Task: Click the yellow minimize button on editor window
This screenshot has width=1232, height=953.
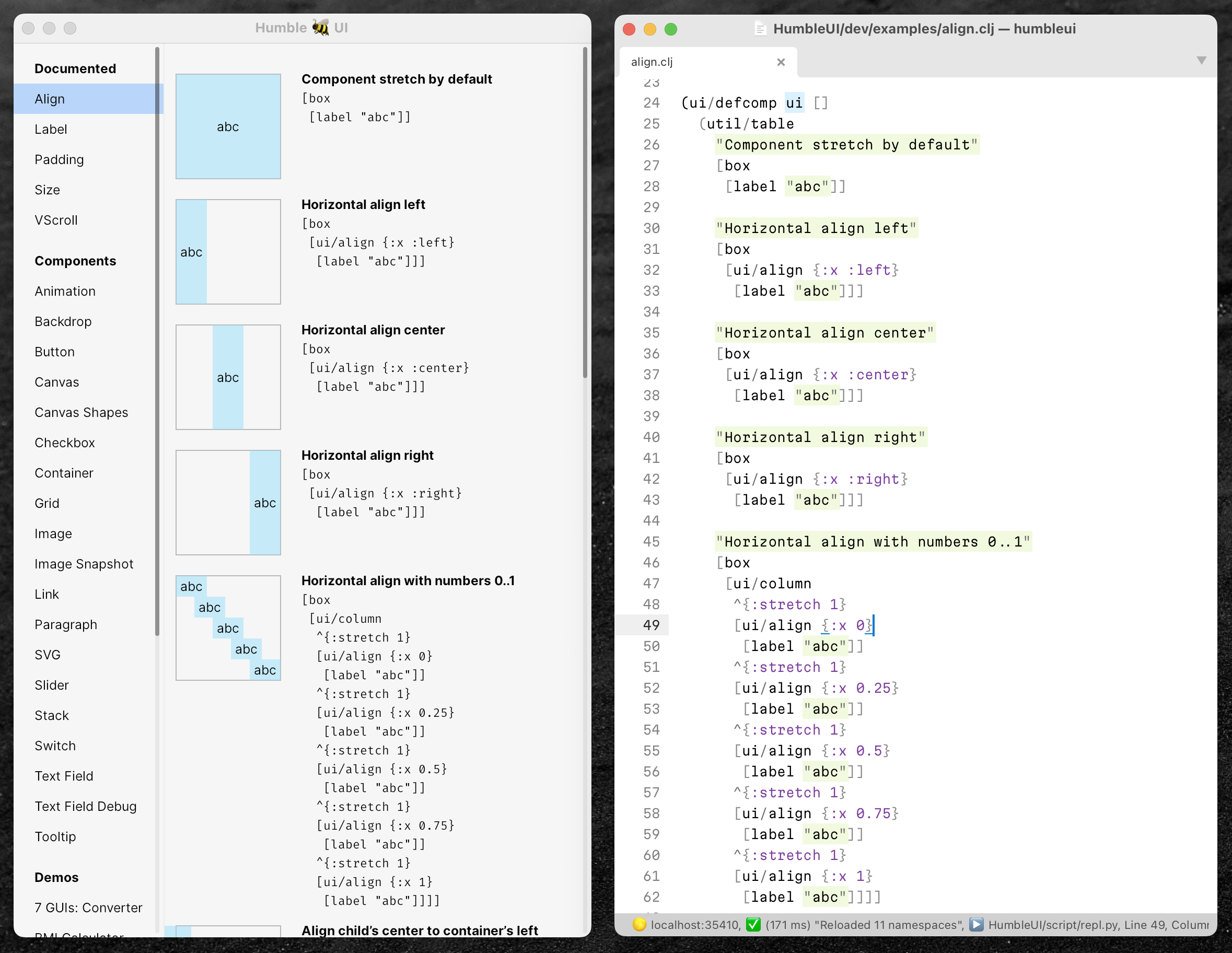Action: tap(650, 29)
